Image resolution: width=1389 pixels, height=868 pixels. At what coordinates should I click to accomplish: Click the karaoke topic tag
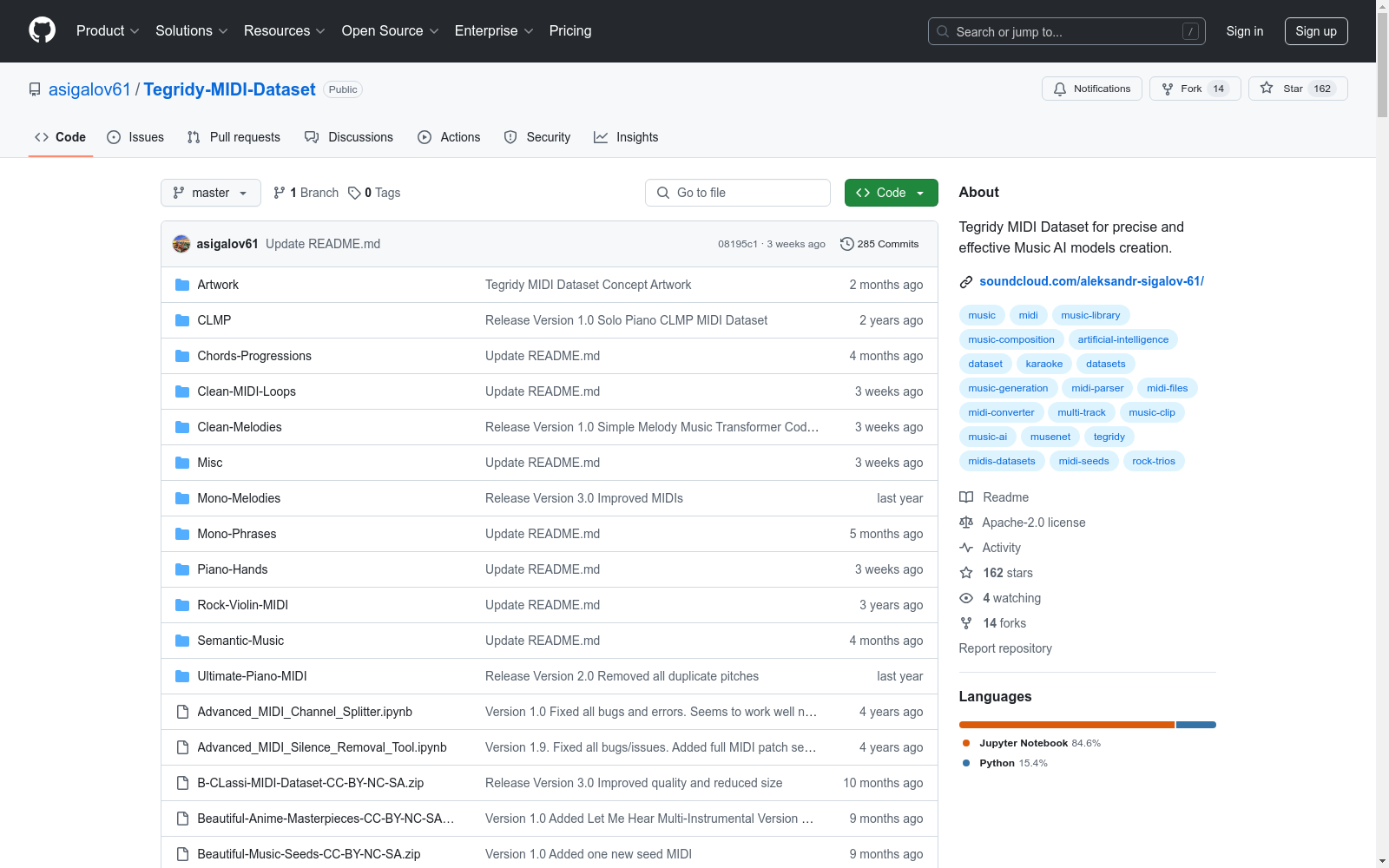(1044, 364)
